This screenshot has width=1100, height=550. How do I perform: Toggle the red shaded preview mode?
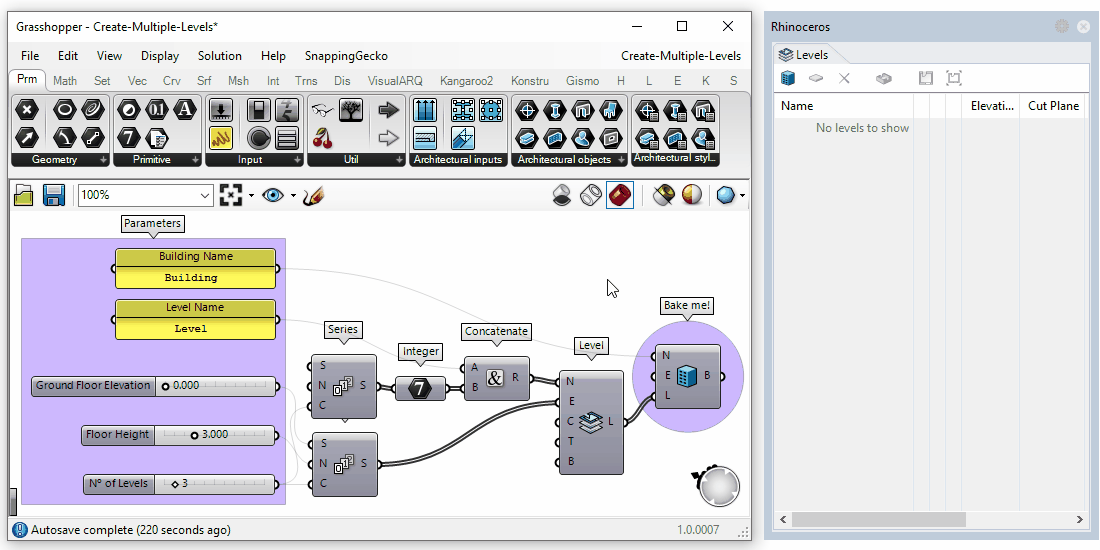click(x=620, y=196)
